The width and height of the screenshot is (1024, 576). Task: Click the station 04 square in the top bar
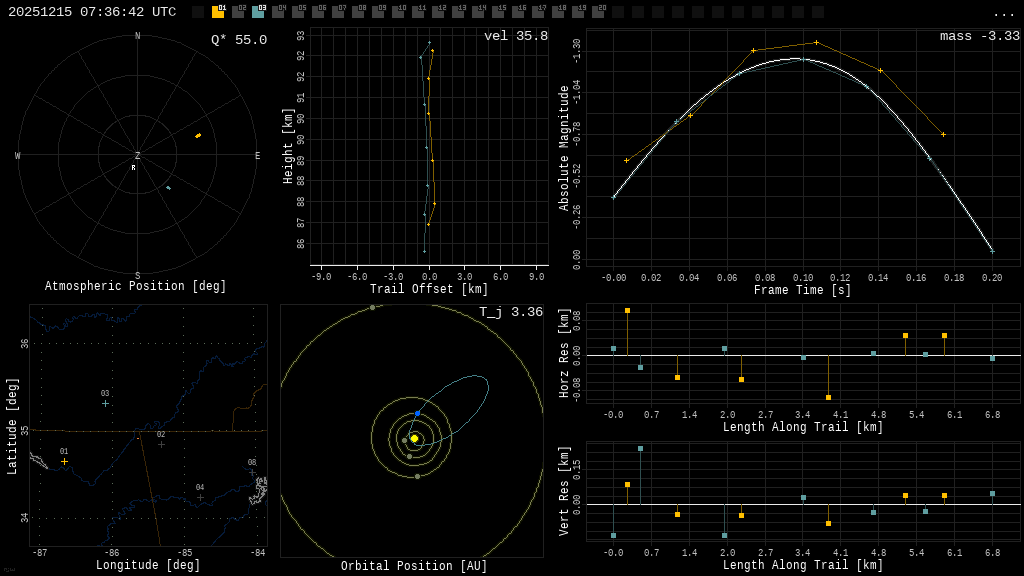(x=278, y=12)
